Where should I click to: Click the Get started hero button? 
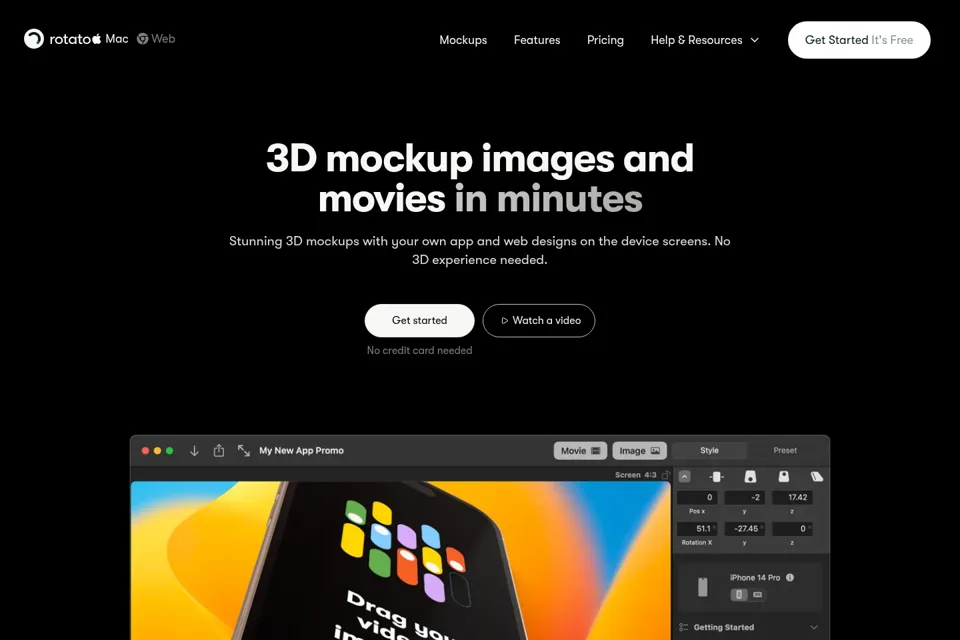[419, 320]
